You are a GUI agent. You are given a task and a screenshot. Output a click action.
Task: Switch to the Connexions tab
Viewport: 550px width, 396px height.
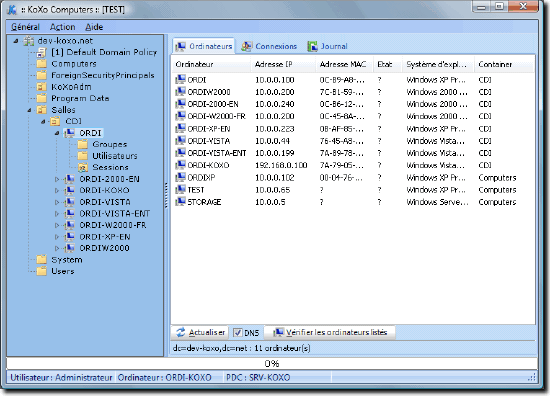pyautogui.click(x=269, y=46)
